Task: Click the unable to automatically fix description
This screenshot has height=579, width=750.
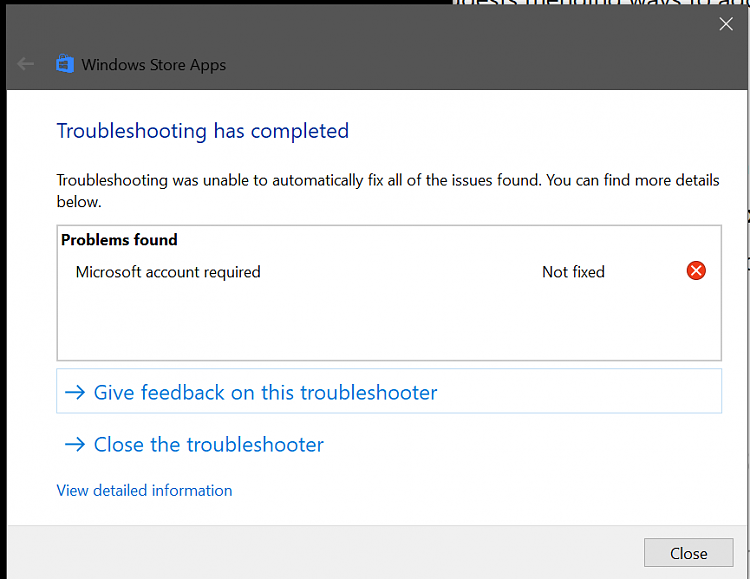Action: click(x=388, y=190)
